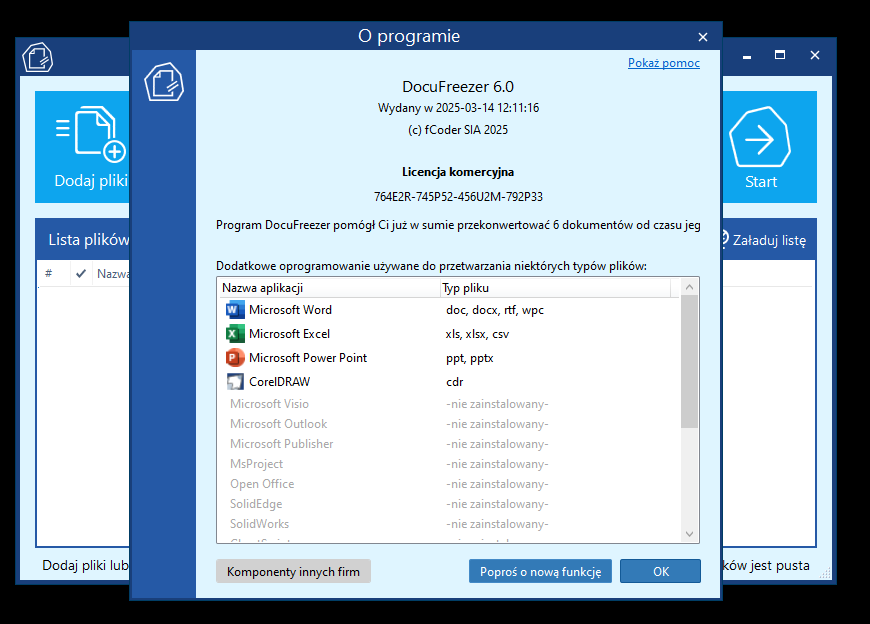Click the 'cdr' file type cell
This screenshot has width=870, height=624.
click(454, 382)
